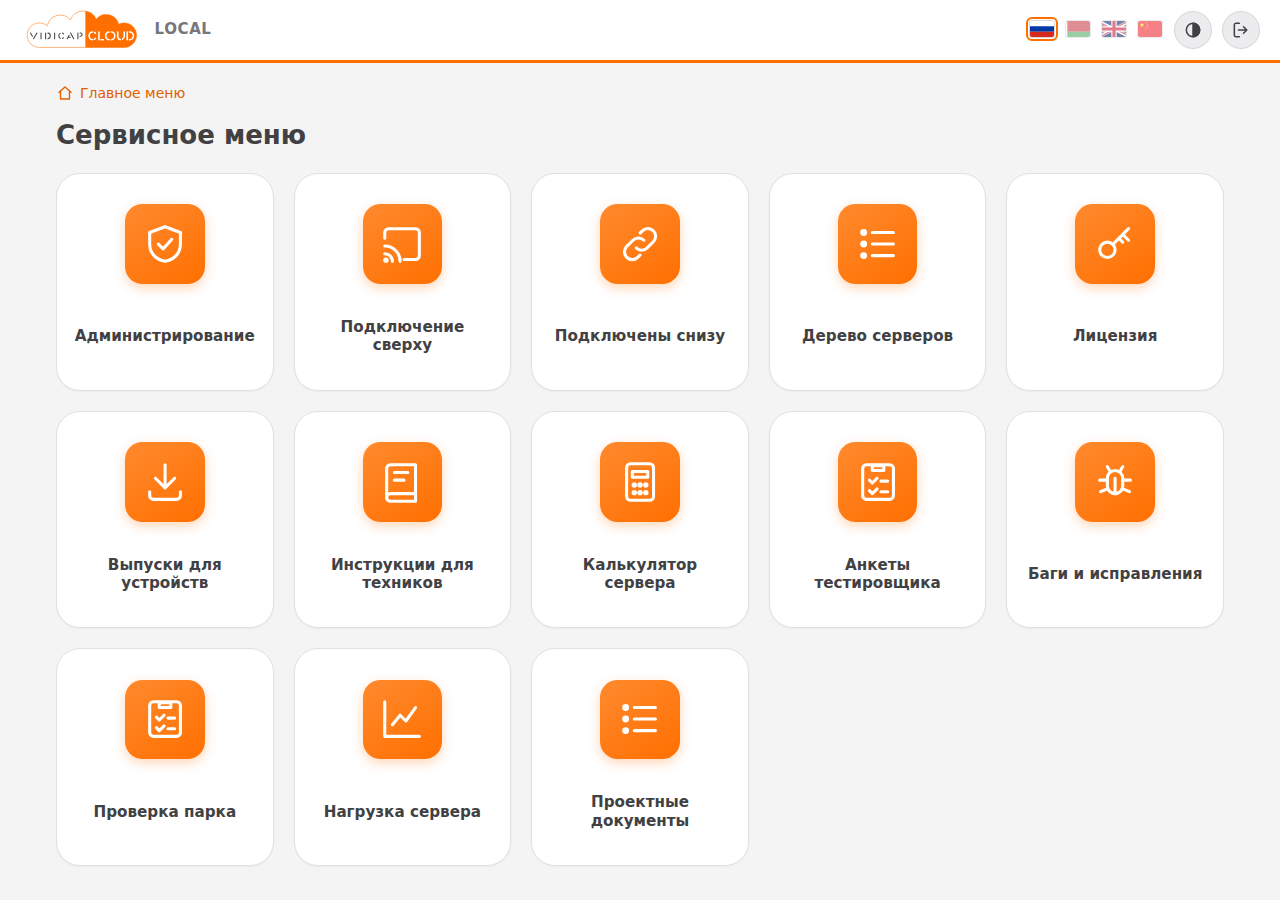Viewport: 1280px width, 900px height.
Task: Open the Анкеты тестировщика tile
Action: point(877,520)
